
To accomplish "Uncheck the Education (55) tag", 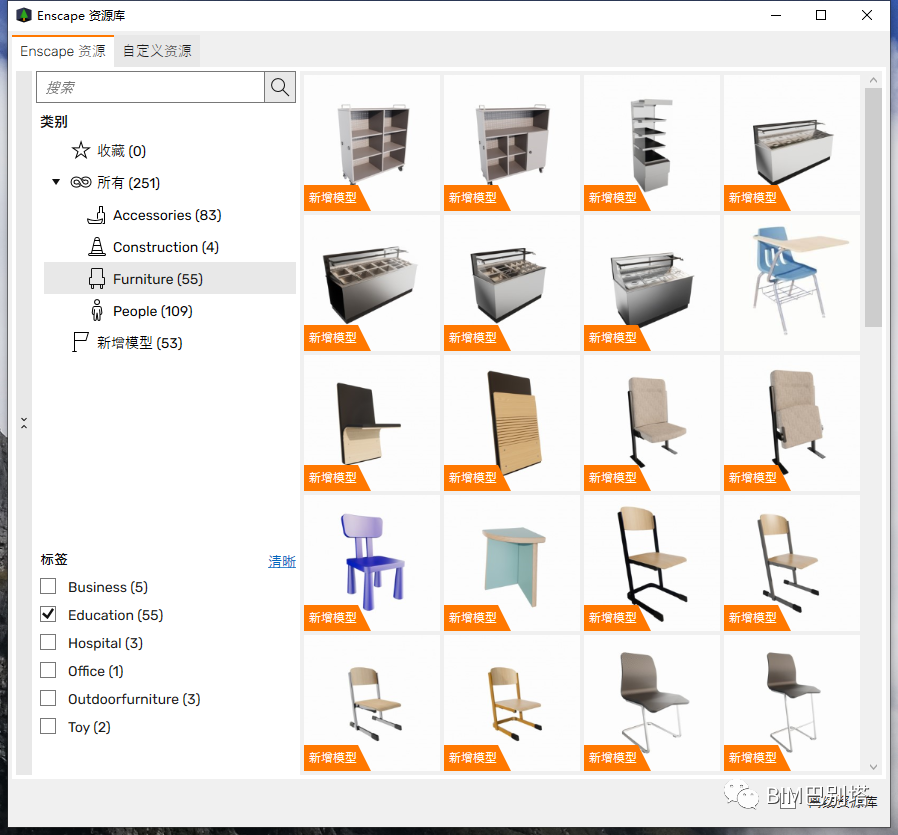I will pos(48,615).
